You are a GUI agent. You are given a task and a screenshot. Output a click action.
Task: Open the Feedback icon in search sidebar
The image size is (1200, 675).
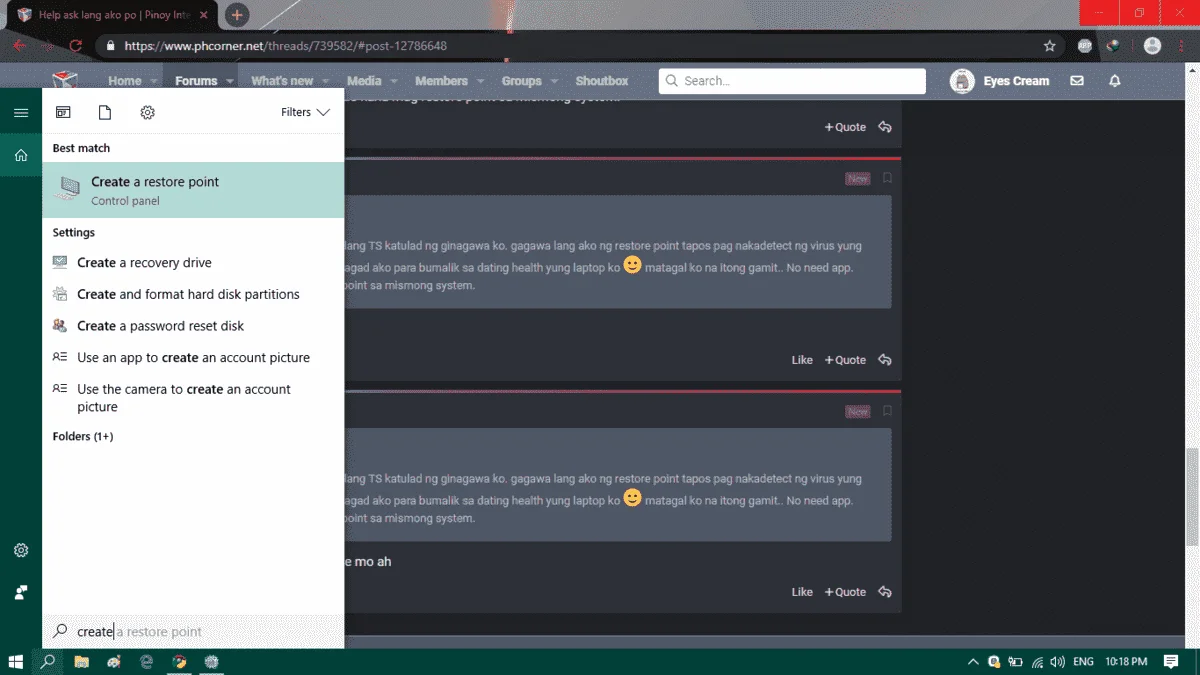point(20,592)
